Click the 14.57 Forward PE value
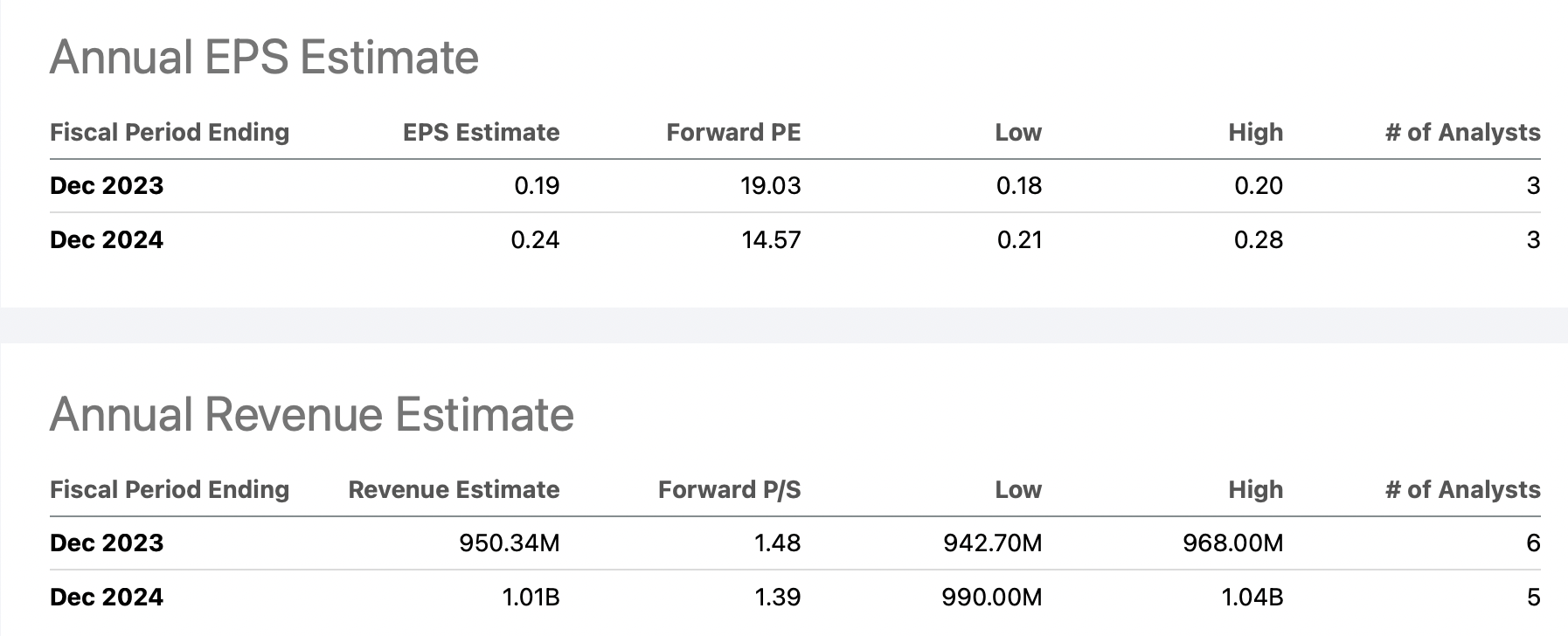Screen dimensions: 1568x636 click(x=771, y=240)
